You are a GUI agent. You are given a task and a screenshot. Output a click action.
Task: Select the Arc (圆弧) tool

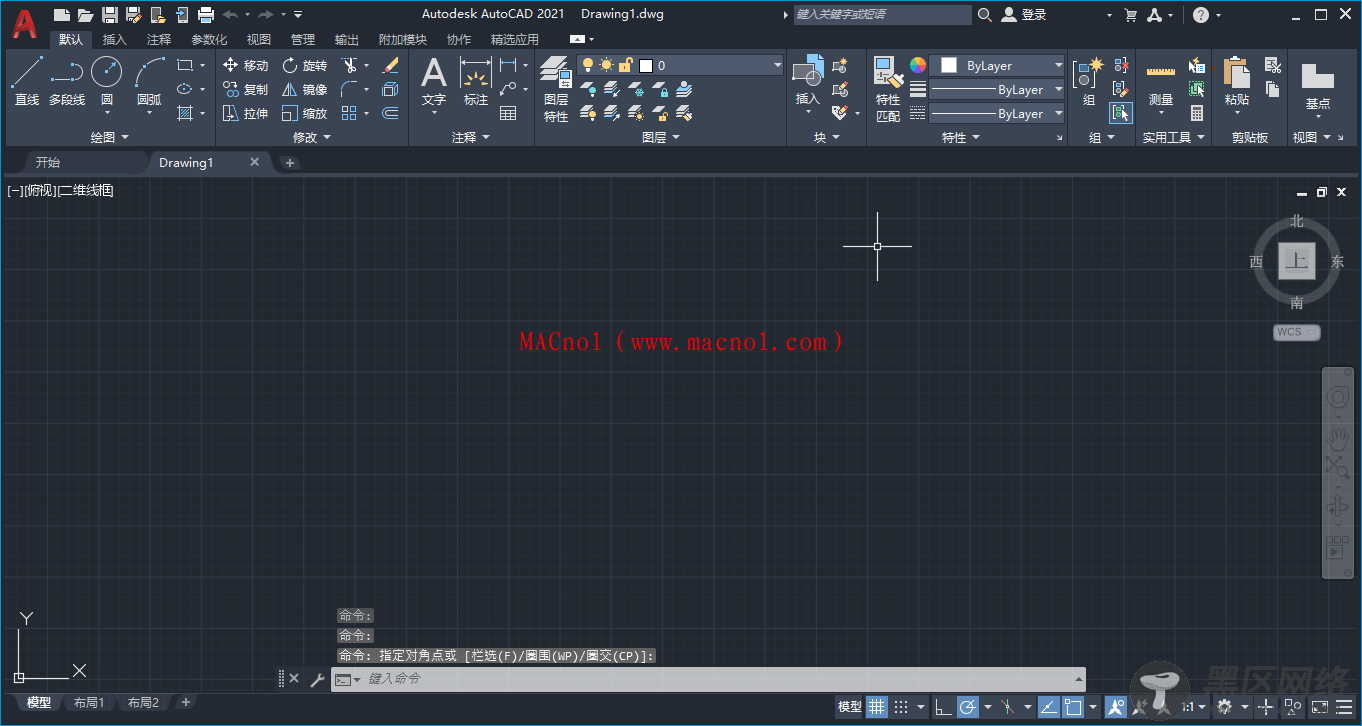[149, 82]
